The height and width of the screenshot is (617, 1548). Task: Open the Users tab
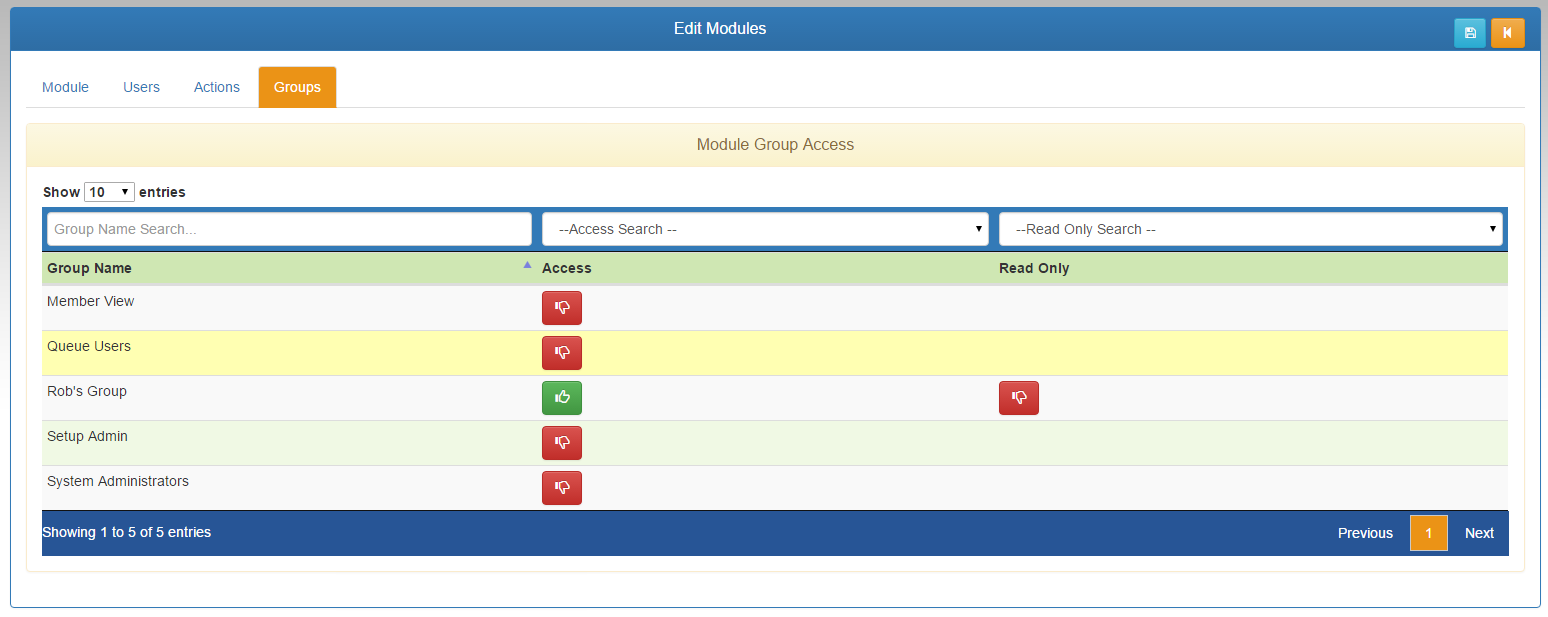(x=141, y=87)
